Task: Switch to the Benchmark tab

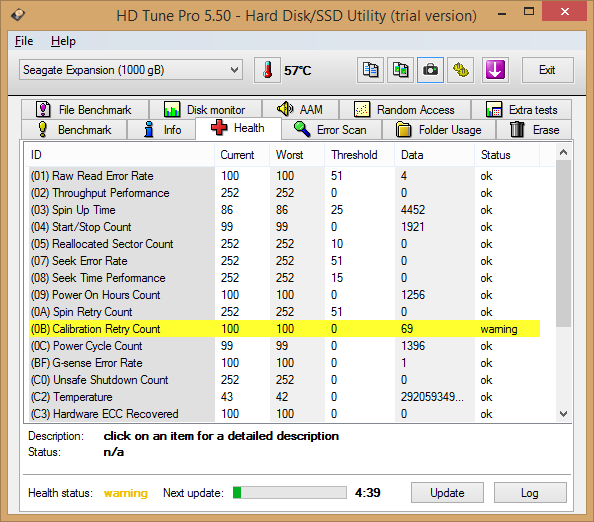Action: point(74,130)
